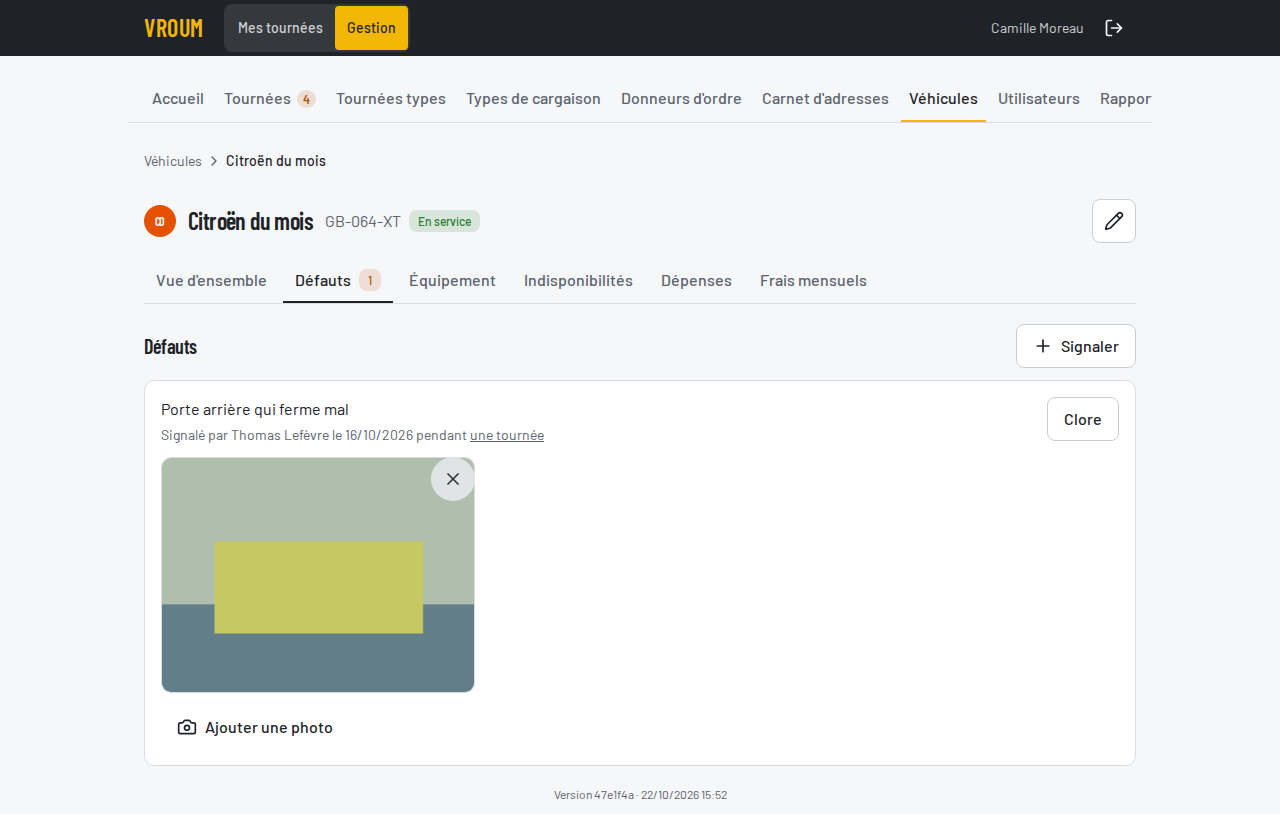The width and height of the screenshot is (1280, 814).
Task: Click the VROUM logo
Action: point(174,28)
